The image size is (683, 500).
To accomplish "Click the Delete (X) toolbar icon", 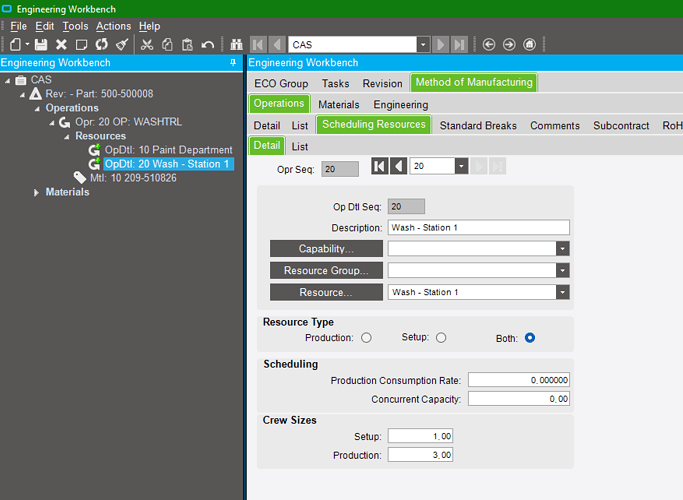I will [x=61, y=44].
